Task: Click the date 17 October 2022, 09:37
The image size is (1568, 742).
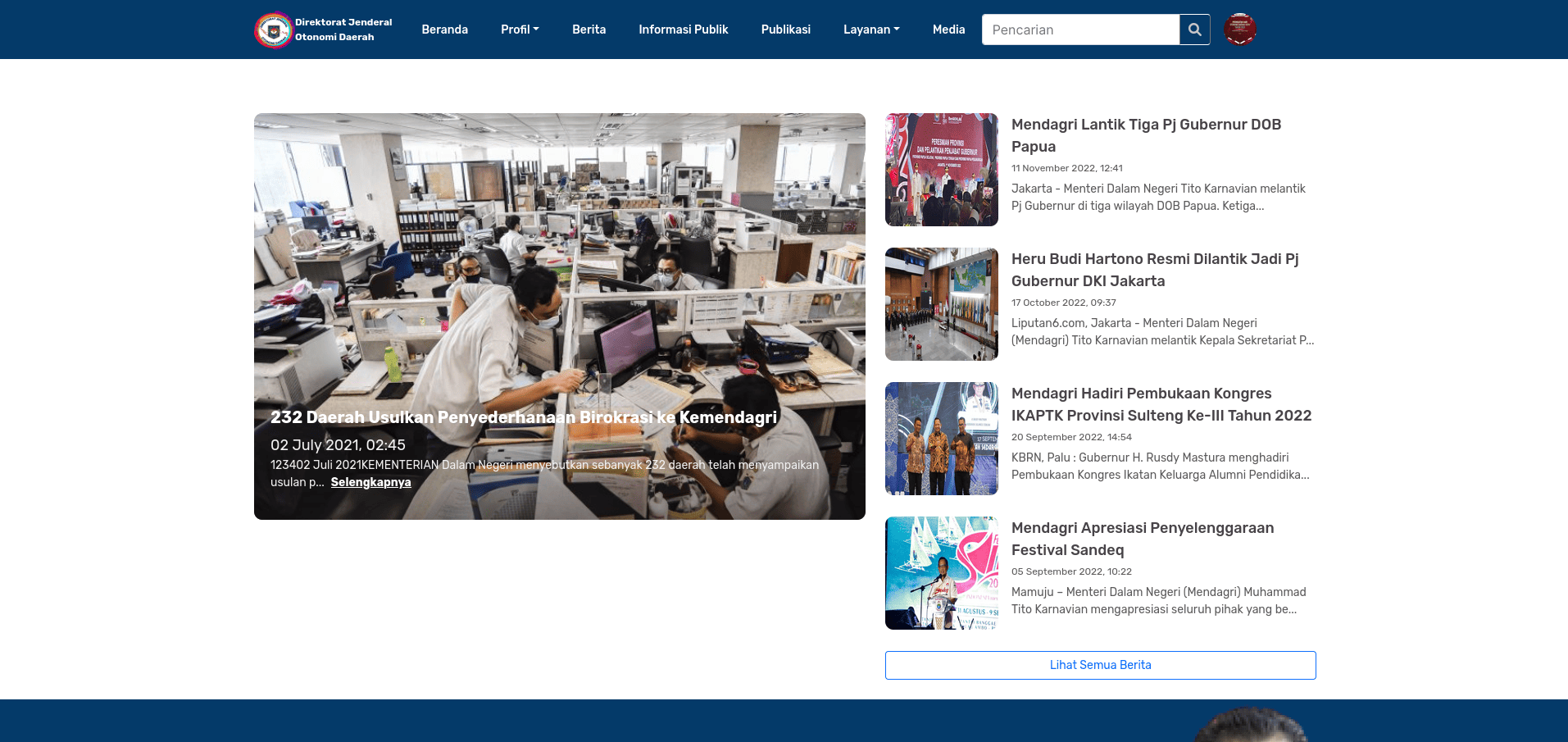Action: coord(1064,303)
